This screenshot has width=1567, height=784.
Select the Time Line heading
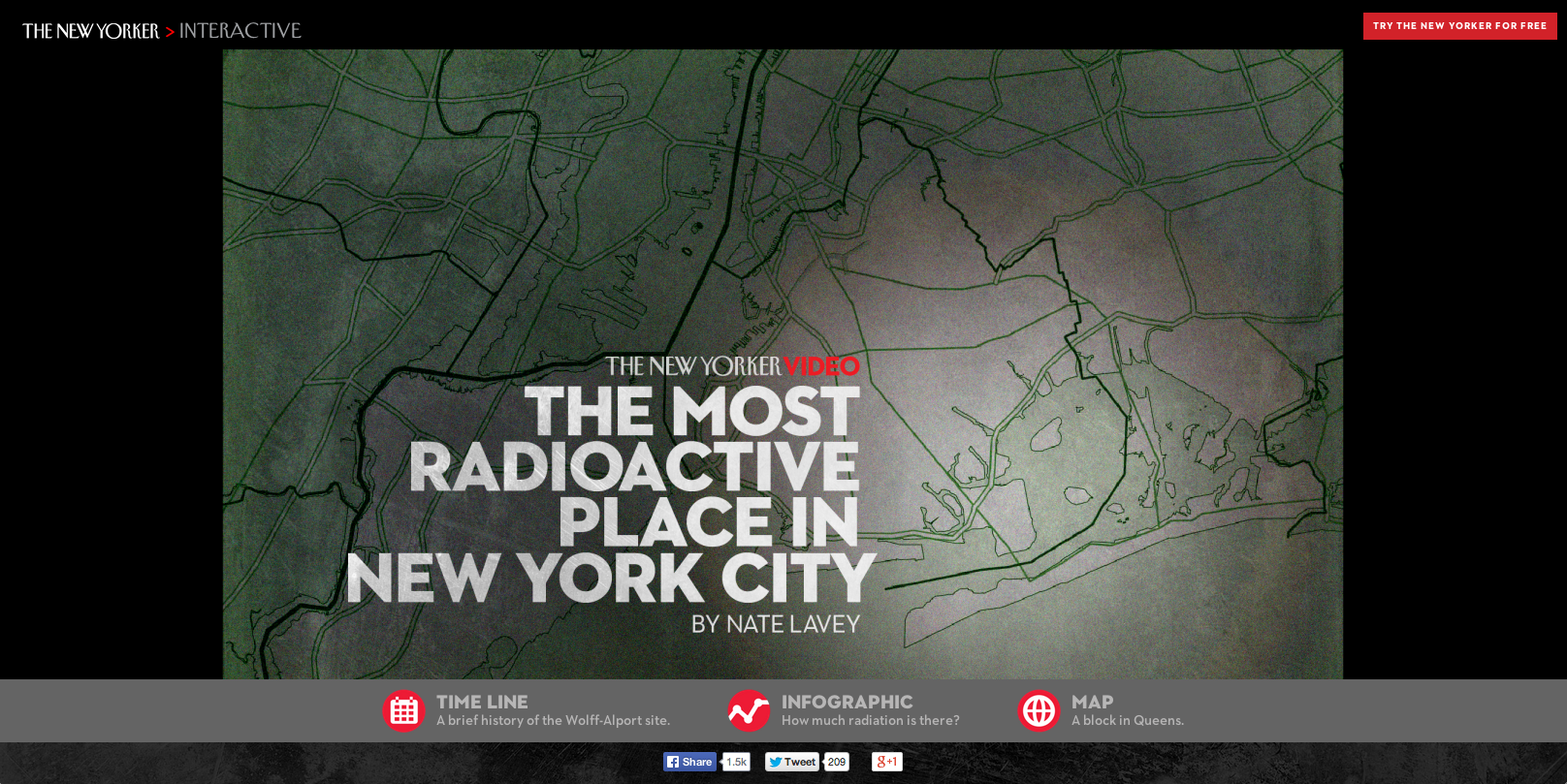click(x=482, y=702)
